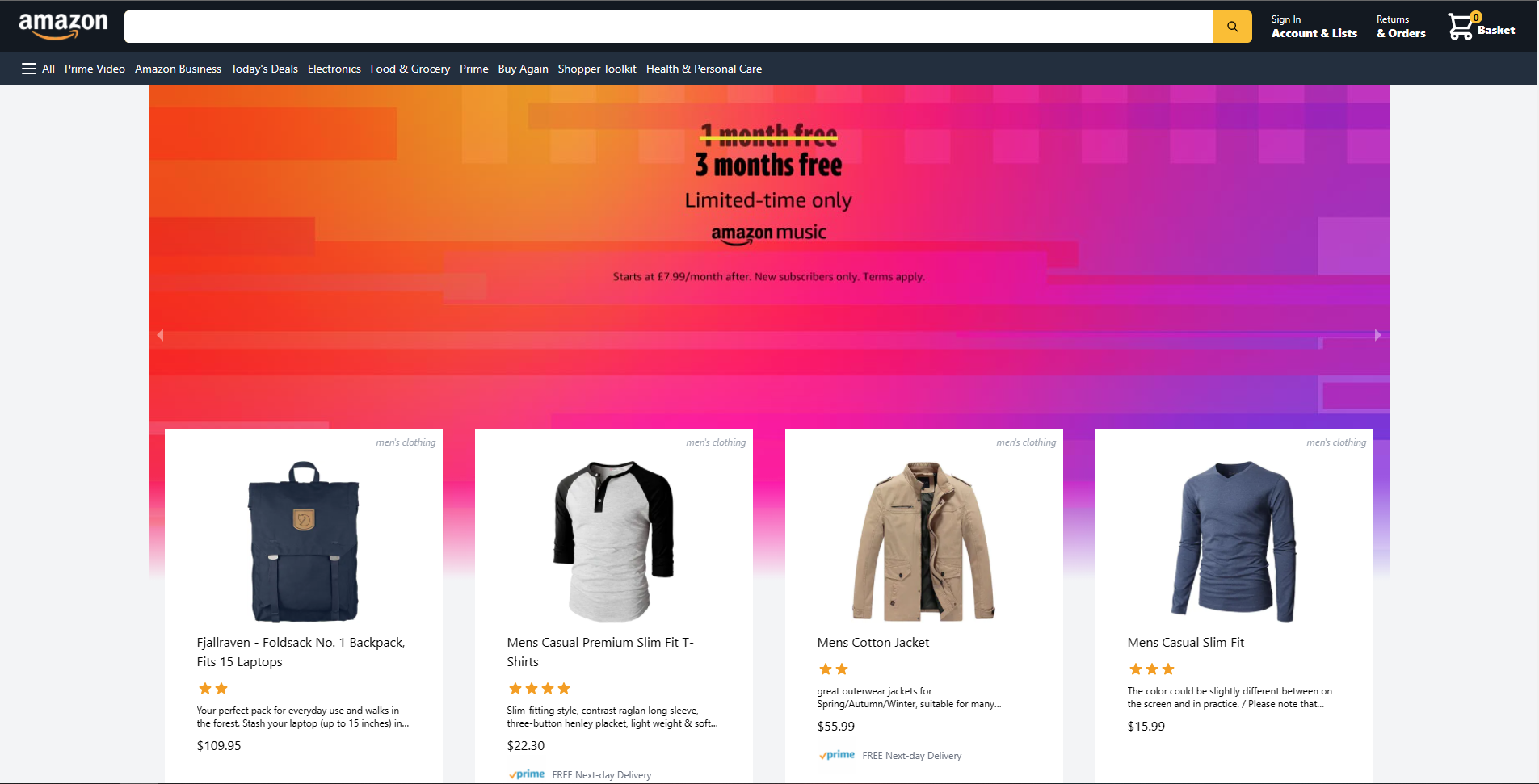Click star rating of Fjallraven Backpack

[213, 689]
